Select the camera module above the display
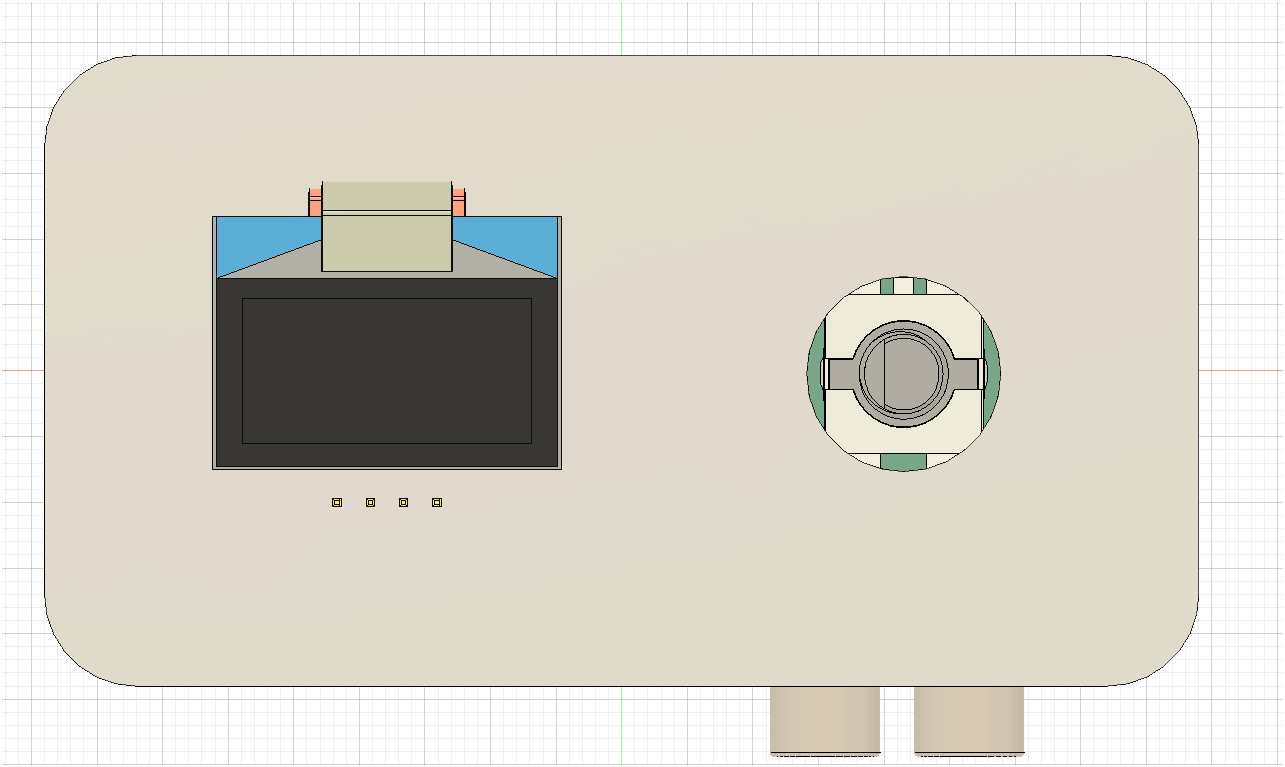Screen dimensions: 1285x767 point(386,228)
